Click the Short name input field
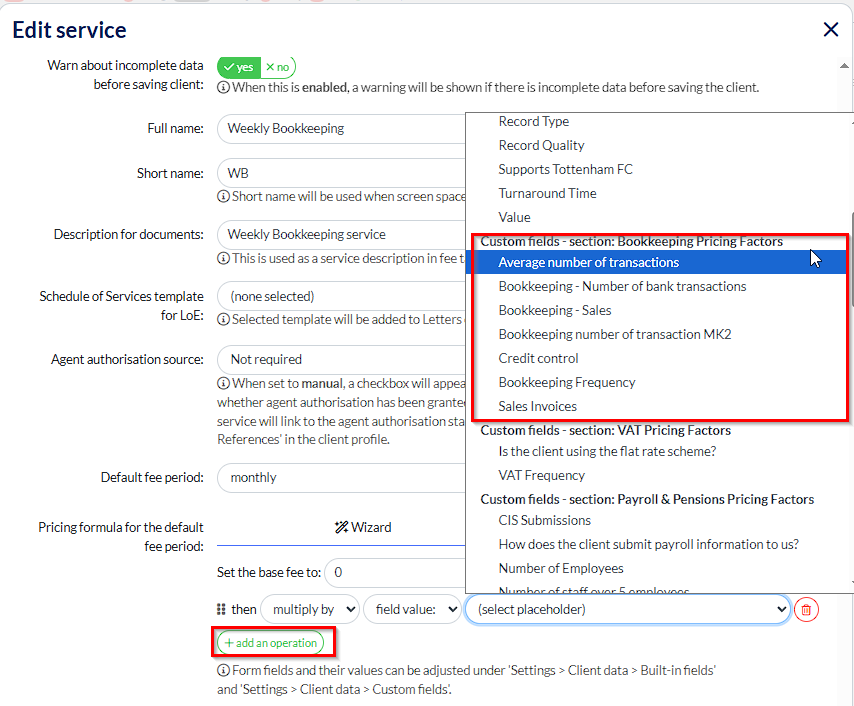Screen dimensions: 854x706 (340, 173)
